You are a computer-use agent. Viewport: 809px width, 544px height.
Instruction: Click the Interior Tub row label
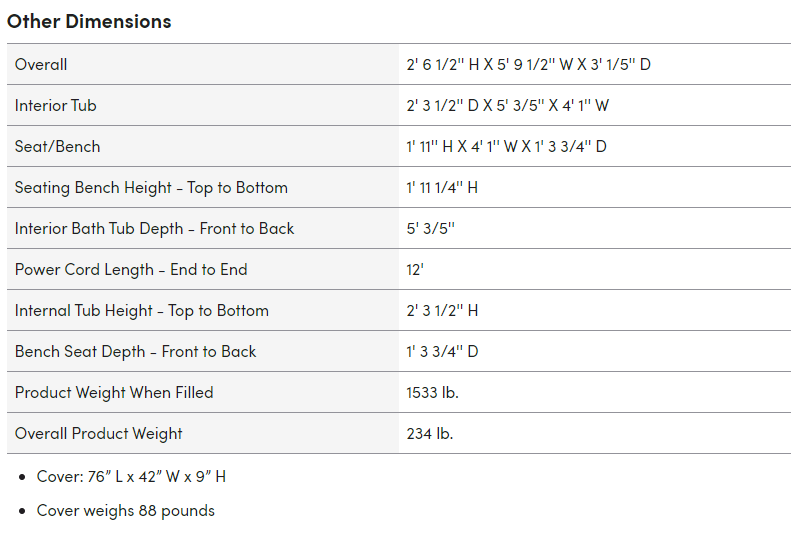pyautogui.click(x=56, y=106)
